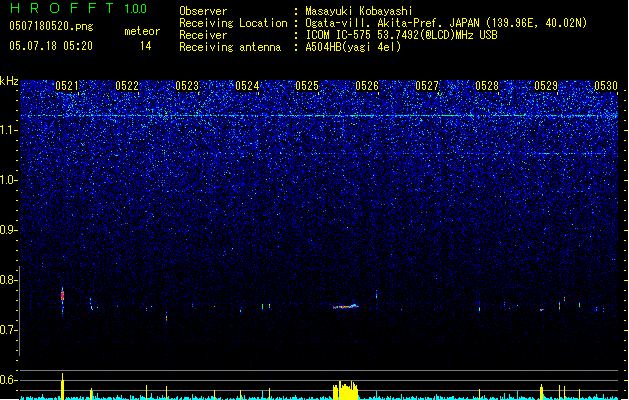Click the 0530 time marker
This screenshot has height=400, width=629.
[606, 86]
